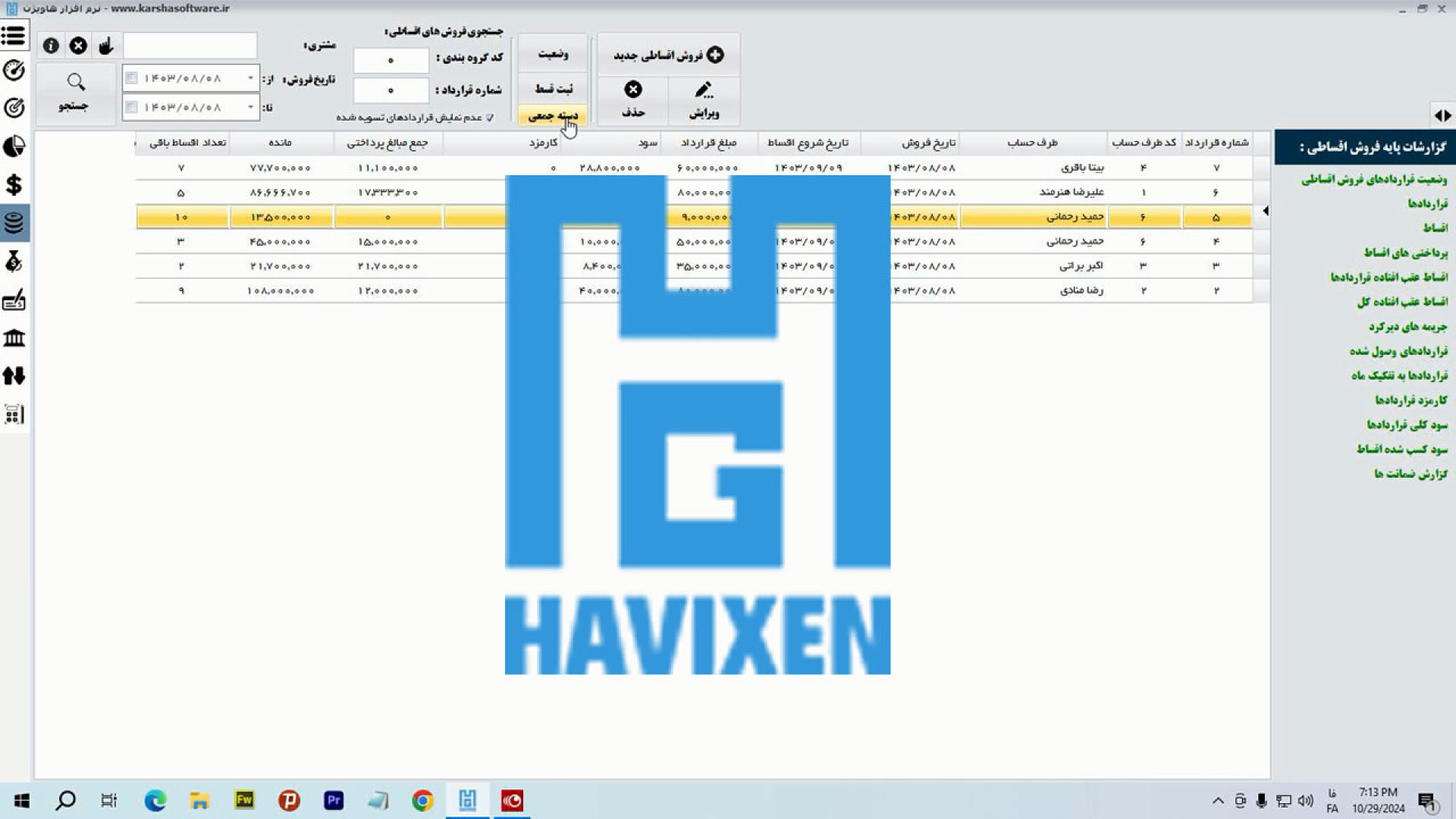The image size is (1456, 819).
Task: Click the حذف delete button
Action: (x=632, y=99)
